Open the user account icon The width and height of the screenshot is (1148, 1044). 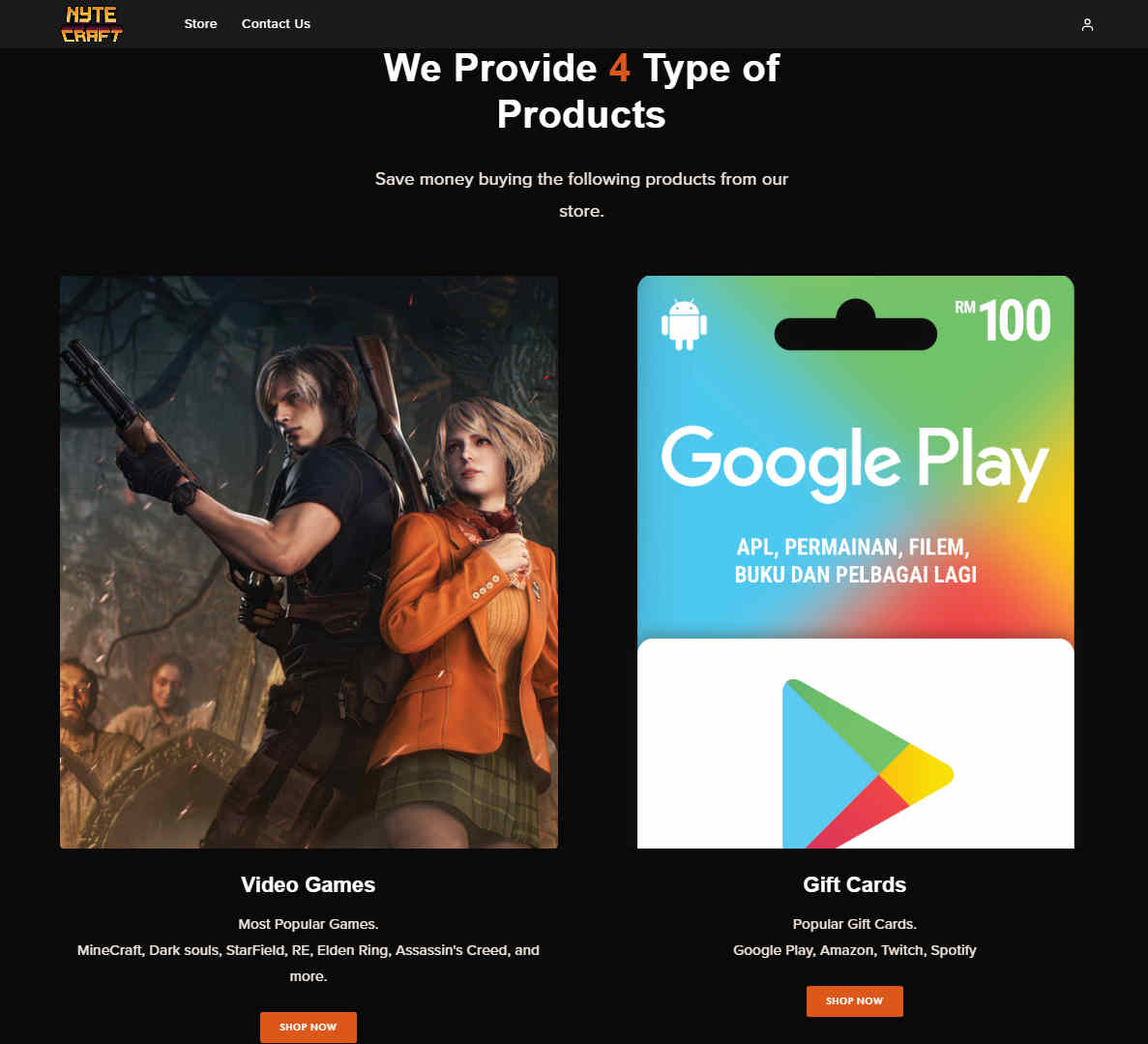pyautogui.click(x=1087, y=24)
